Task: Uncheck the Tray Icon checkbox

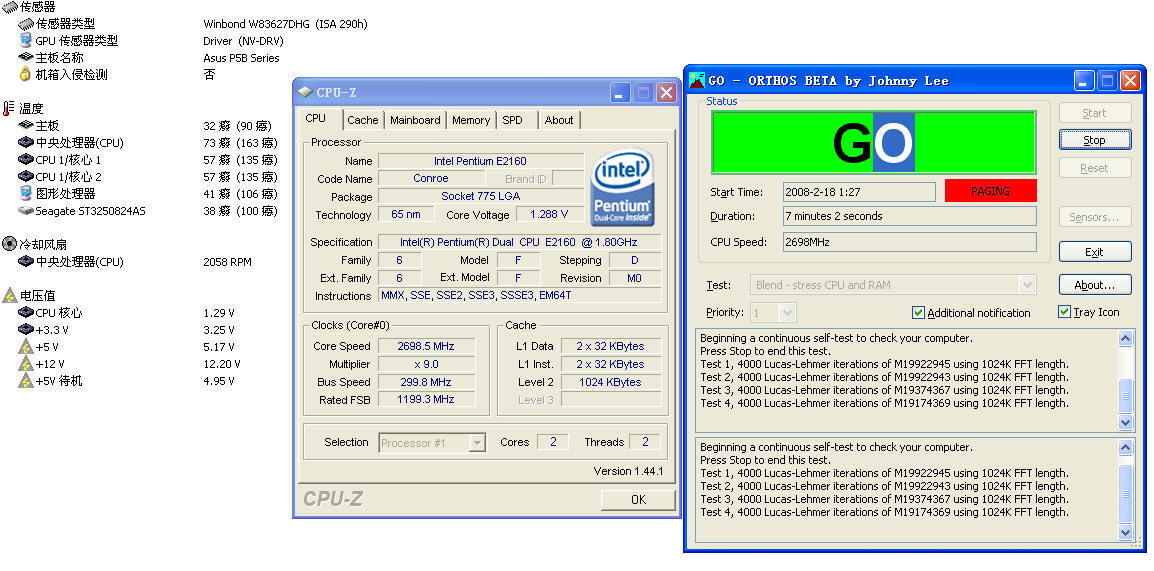Action: point(1064,312)
